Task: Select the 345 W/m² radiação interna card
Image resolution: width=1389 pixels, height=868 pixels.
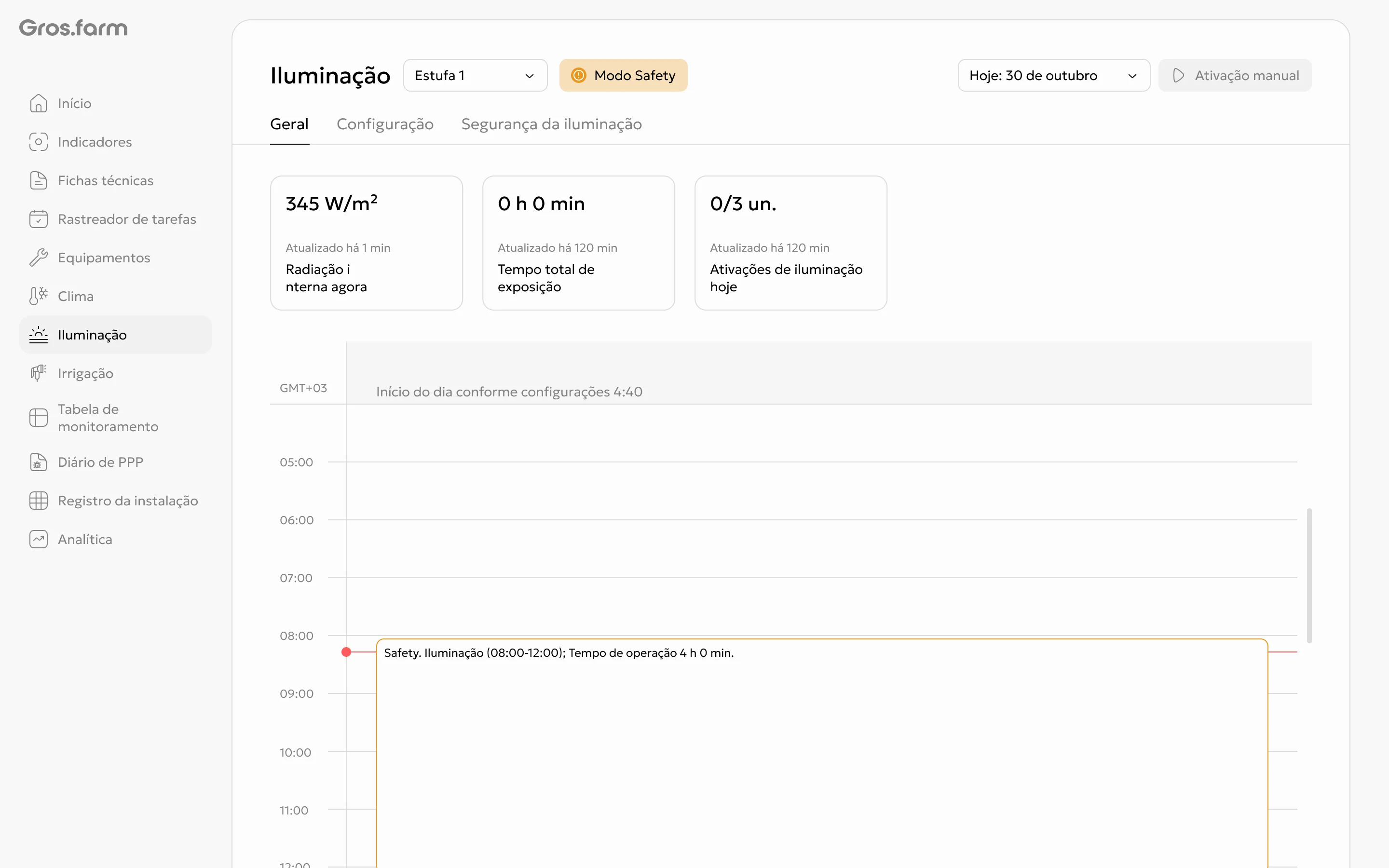Action: pyautogui.click(x=366, y=243)
